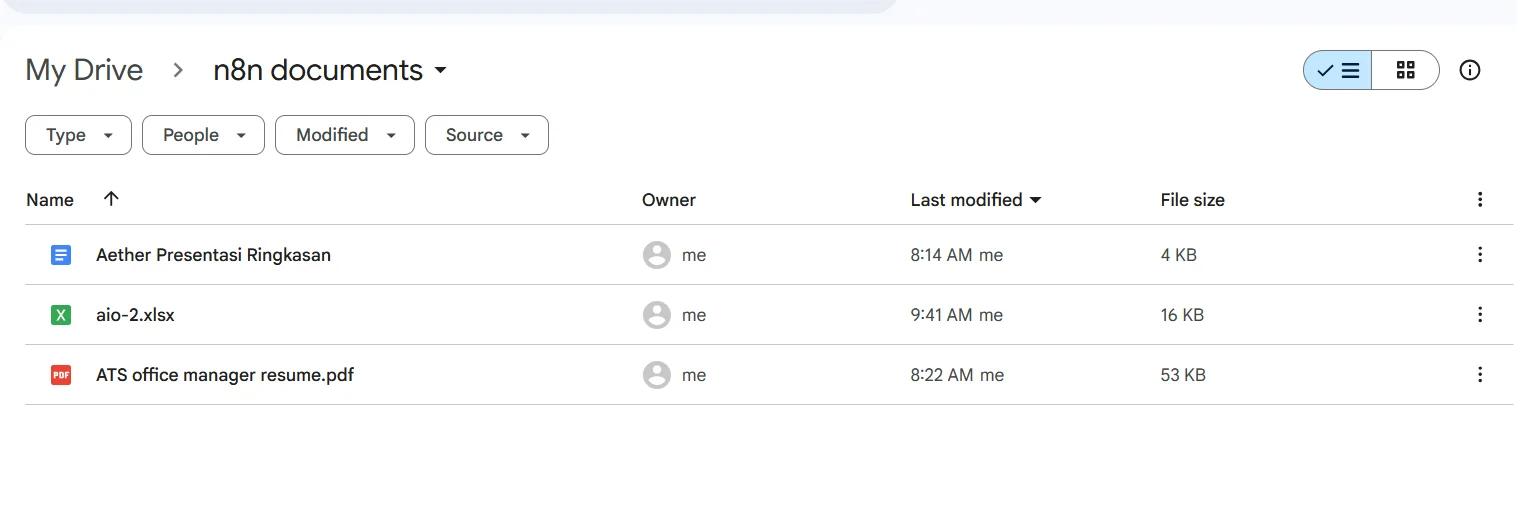This screenshot has height=506, width=1517.
Task: Click owner avatar in Aether Presentasi row
Action: 656,255
